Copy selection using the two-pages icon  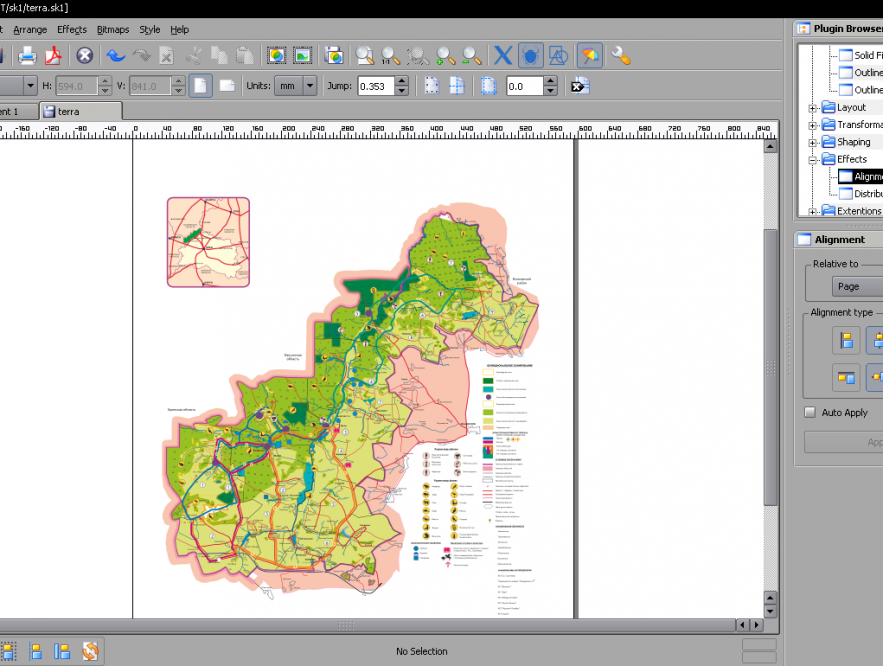pos(218,56)
